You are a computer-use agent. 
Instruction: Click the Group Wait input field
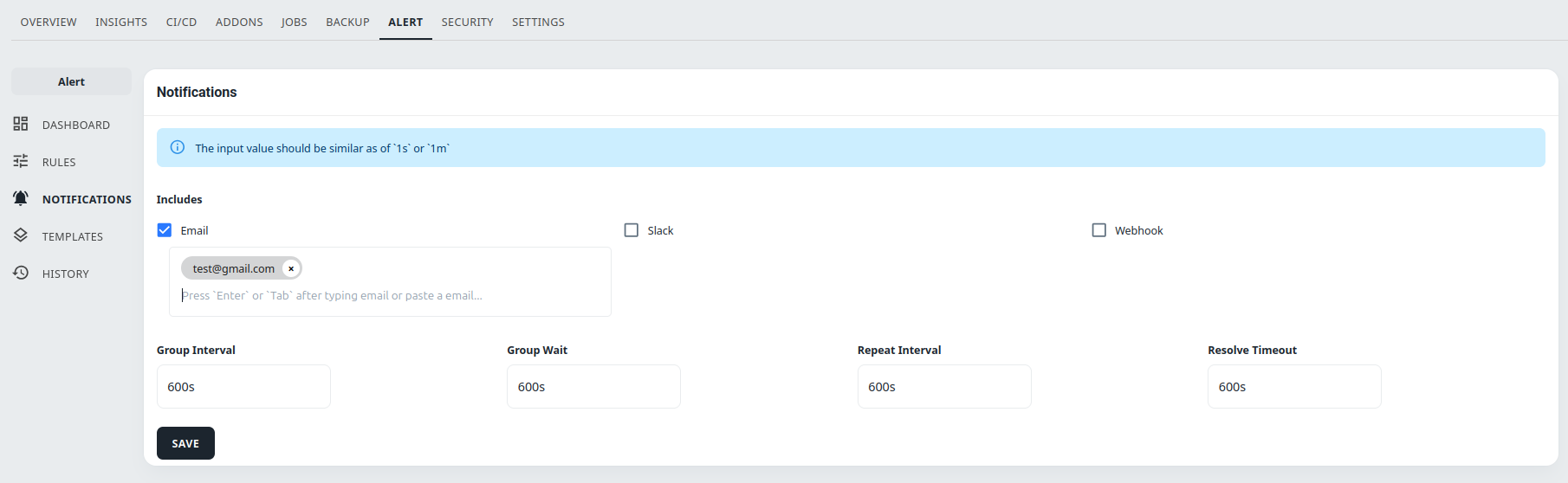[593, 386]
